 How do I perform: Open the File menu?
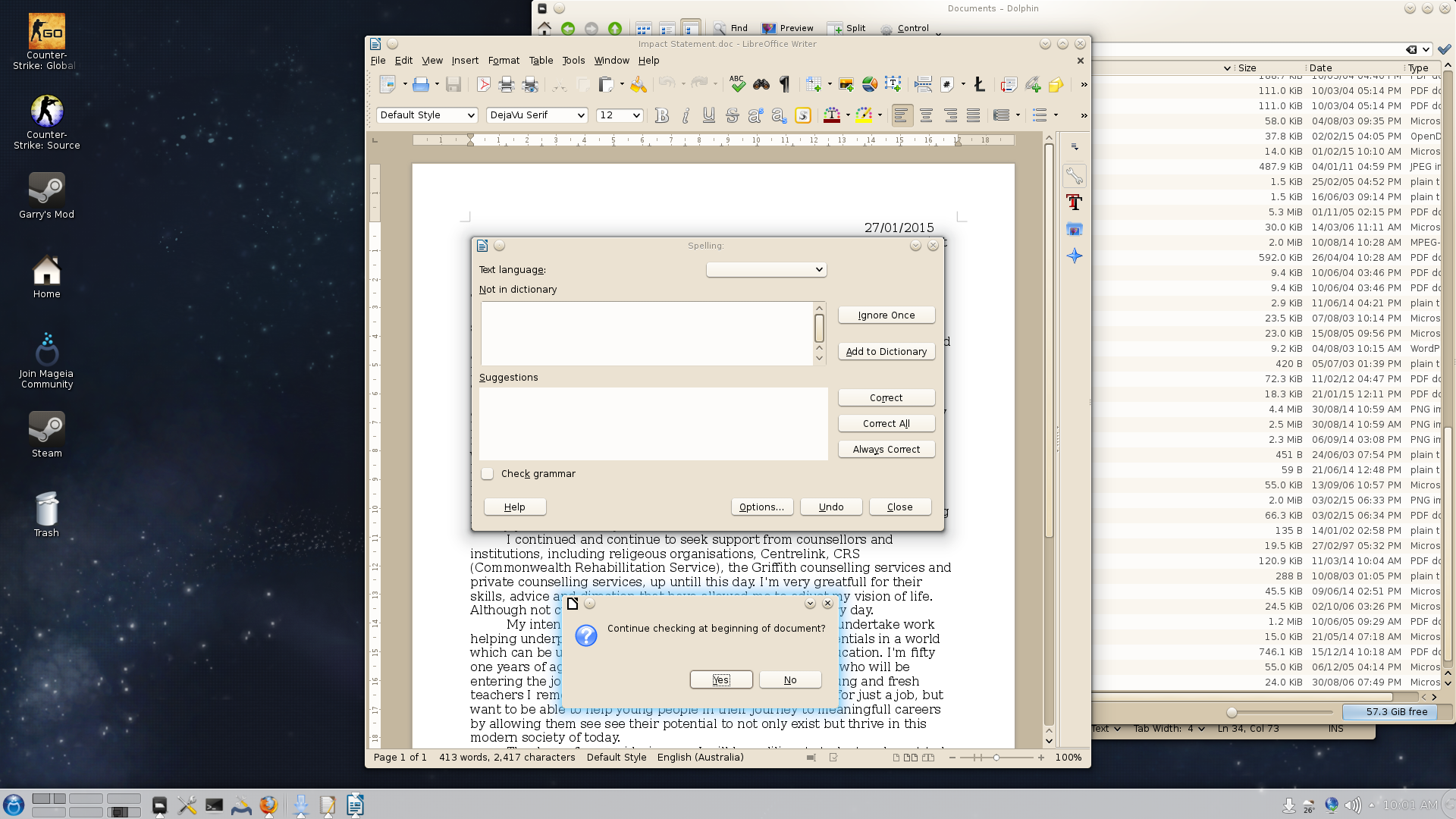click(378, 61)
